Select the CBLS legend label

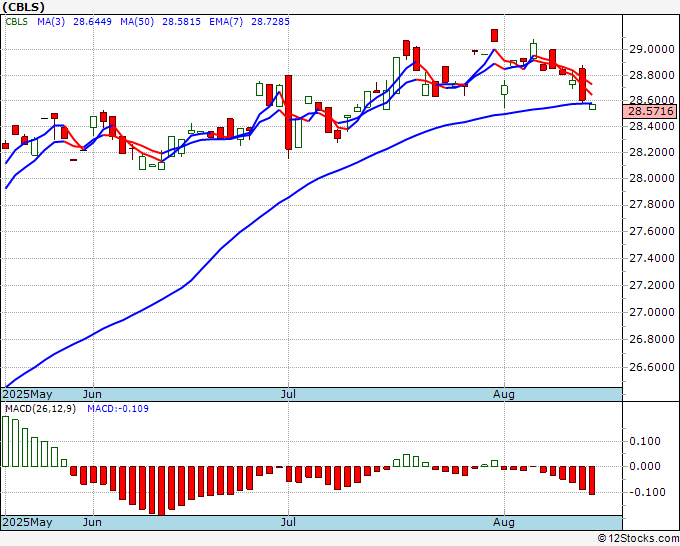point(16,22)
